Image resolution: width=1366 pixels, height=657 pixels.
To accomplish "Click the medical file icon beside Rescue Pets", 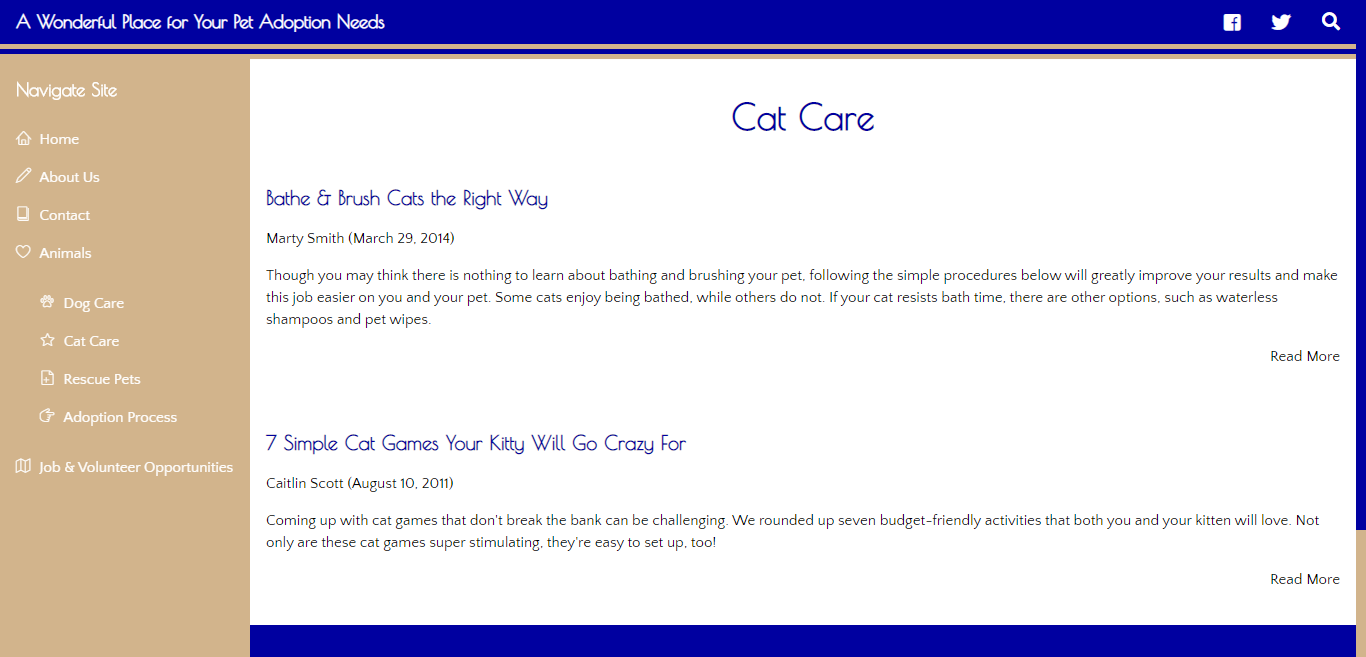I will tap(47, 378).
